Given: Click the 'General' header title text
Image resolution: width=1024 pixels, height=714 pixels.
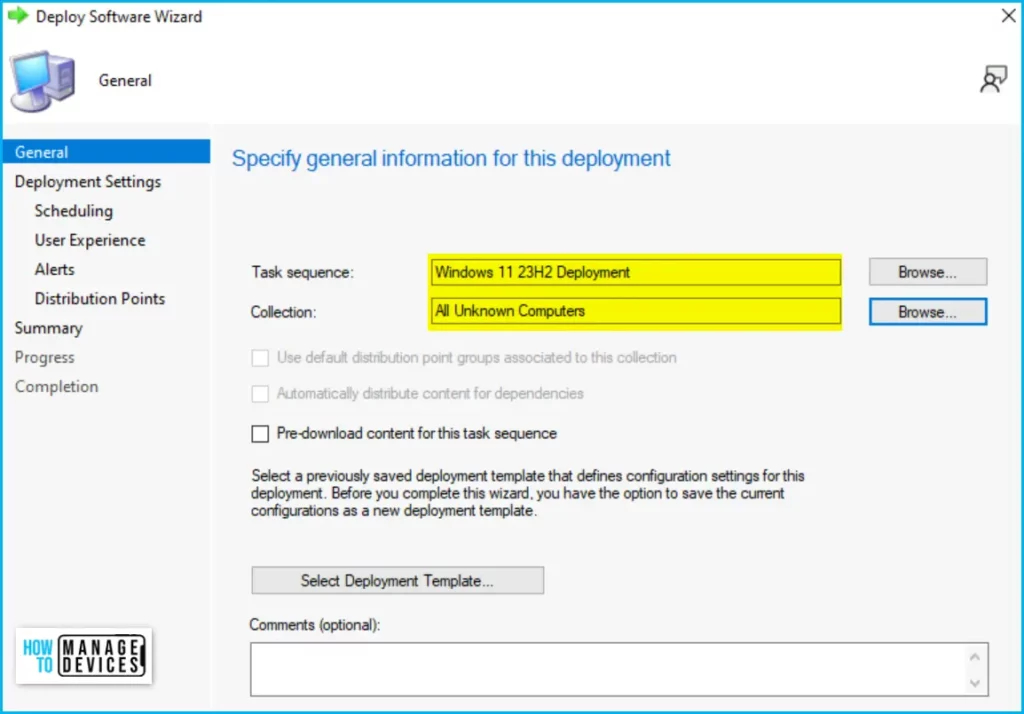Looking at the screenshot, I should pyautogui.click(x=125, y=80).
